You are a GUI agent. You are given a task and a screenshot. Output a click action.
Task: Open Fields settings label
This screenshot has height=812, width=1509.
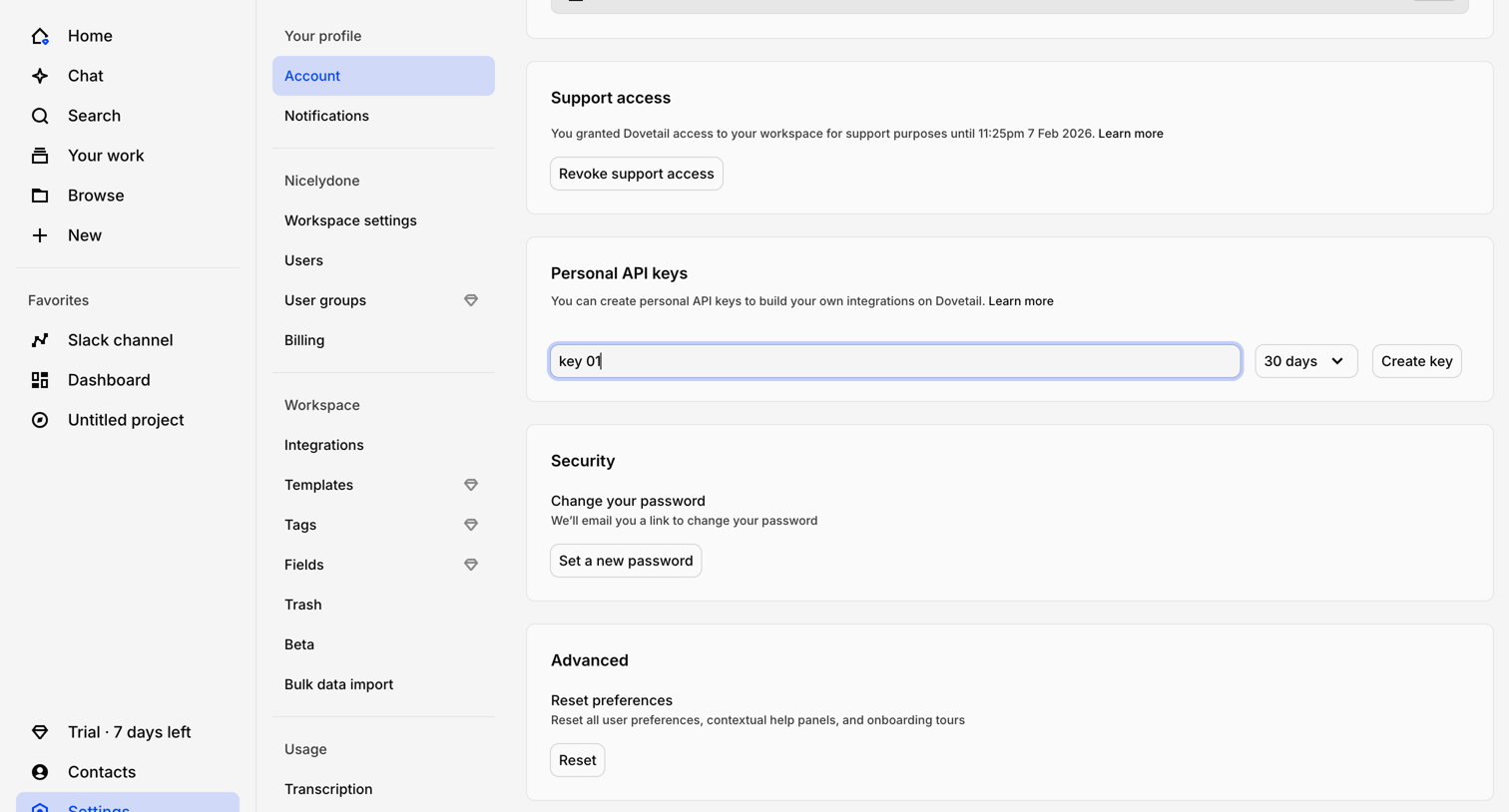click(x=304, y=565)
